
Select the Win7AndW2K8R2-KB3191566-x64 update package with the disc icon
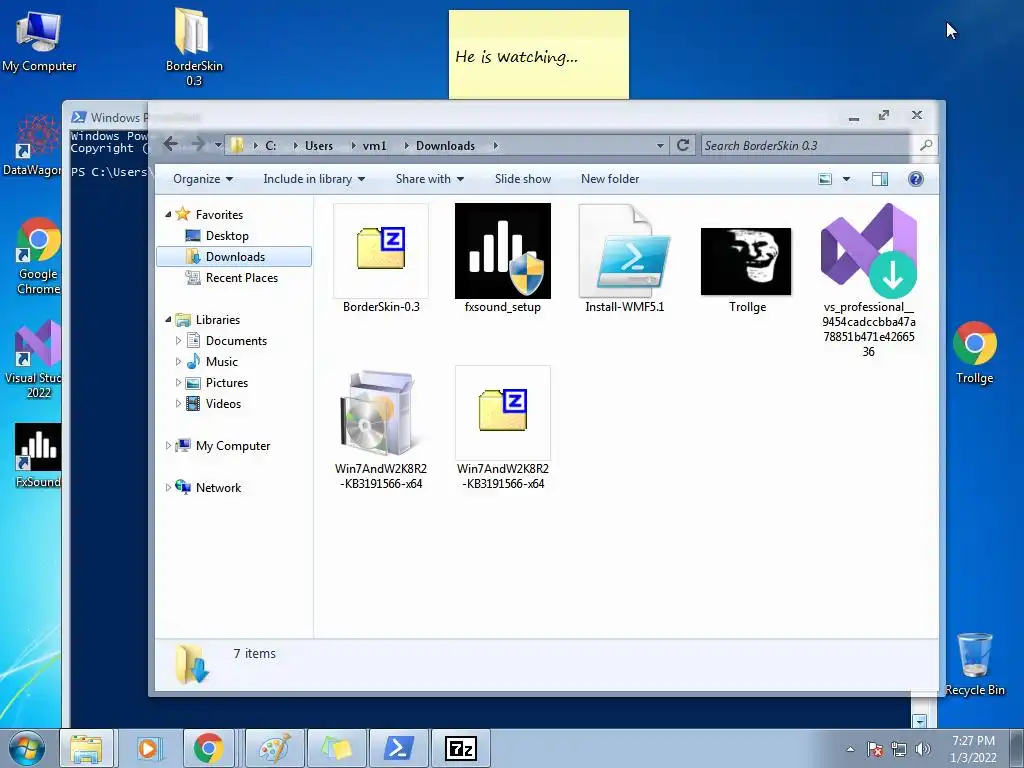(x=381, y=428)
